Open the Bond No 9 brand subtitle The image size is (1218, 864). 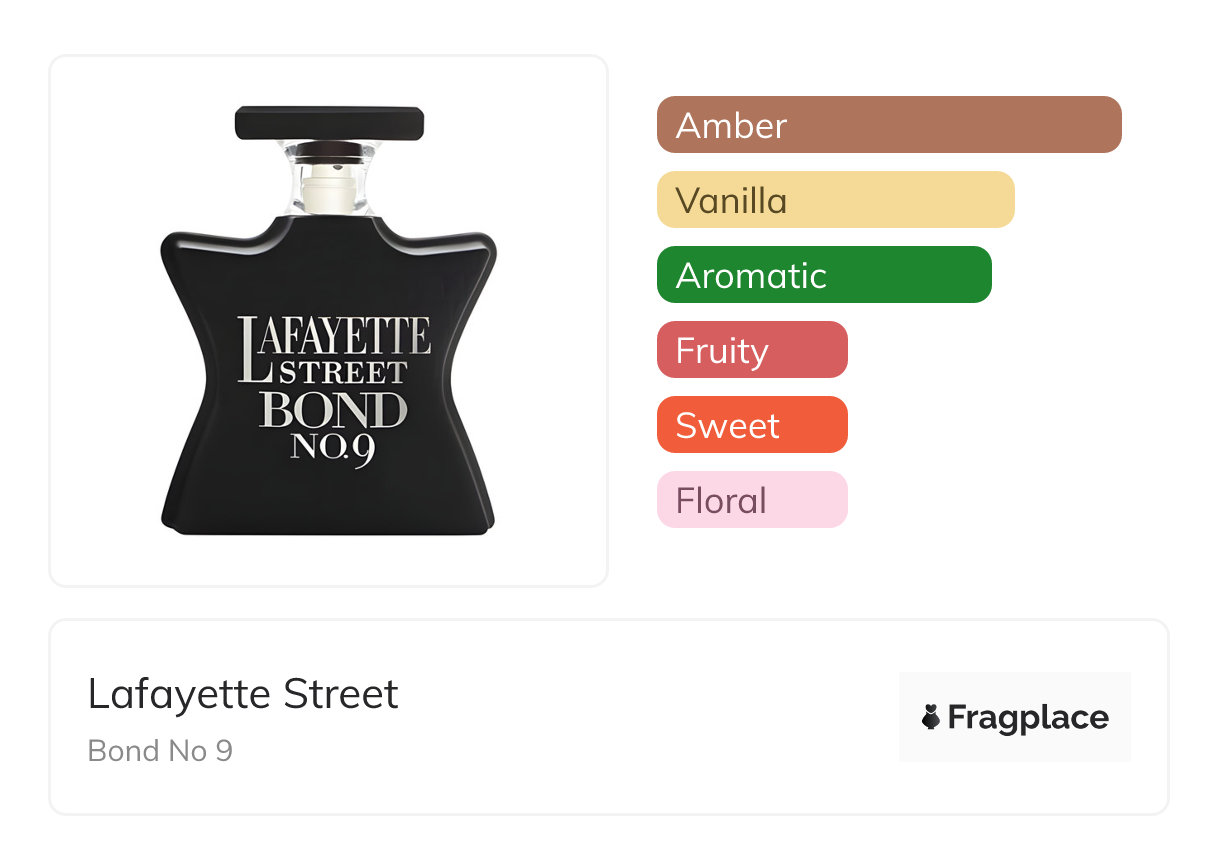[x=160, y=750]
